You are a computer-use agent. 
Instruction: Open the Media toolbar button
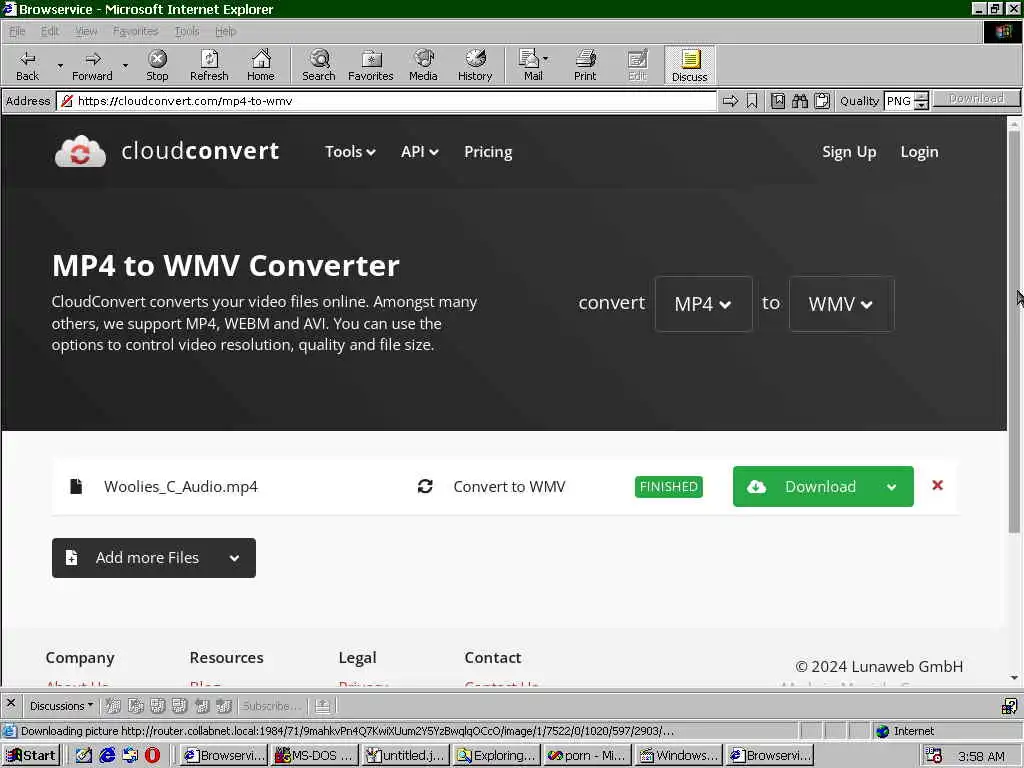[423, 65]
